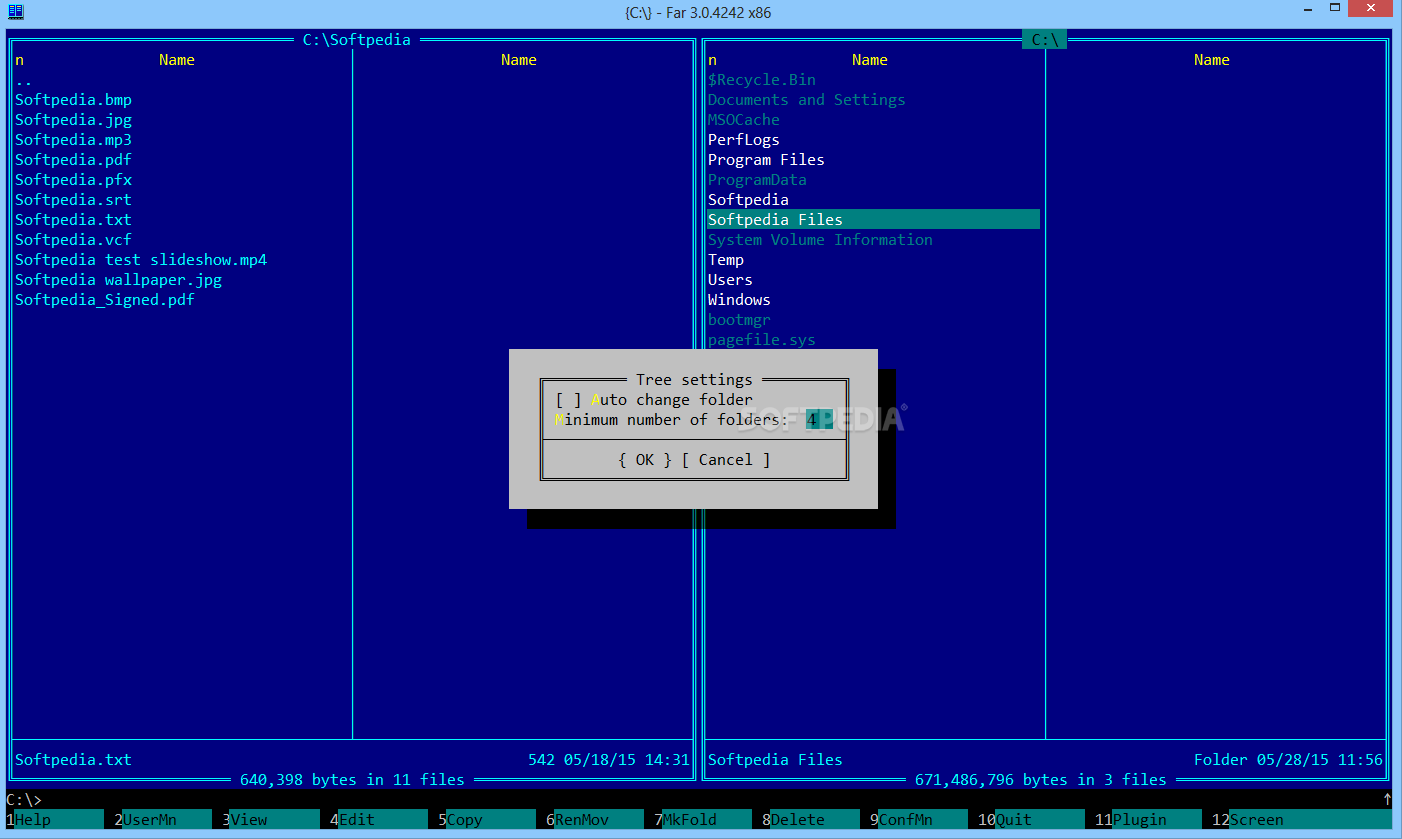Select ProgramData folder
1402x839 pixels.
[x=757, y=180]
